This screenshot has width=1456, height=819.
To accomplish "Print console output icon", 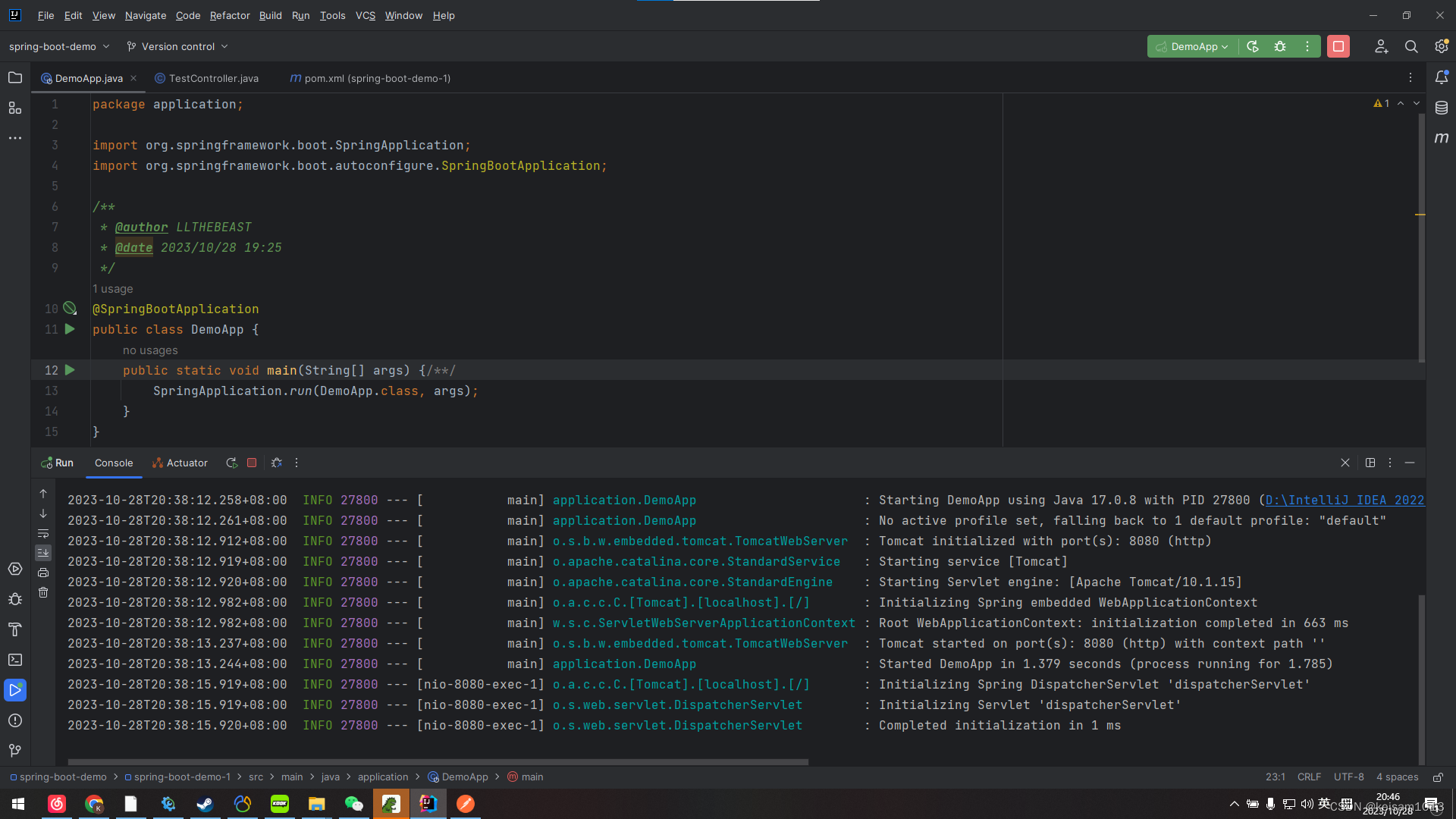I will 43,573.
